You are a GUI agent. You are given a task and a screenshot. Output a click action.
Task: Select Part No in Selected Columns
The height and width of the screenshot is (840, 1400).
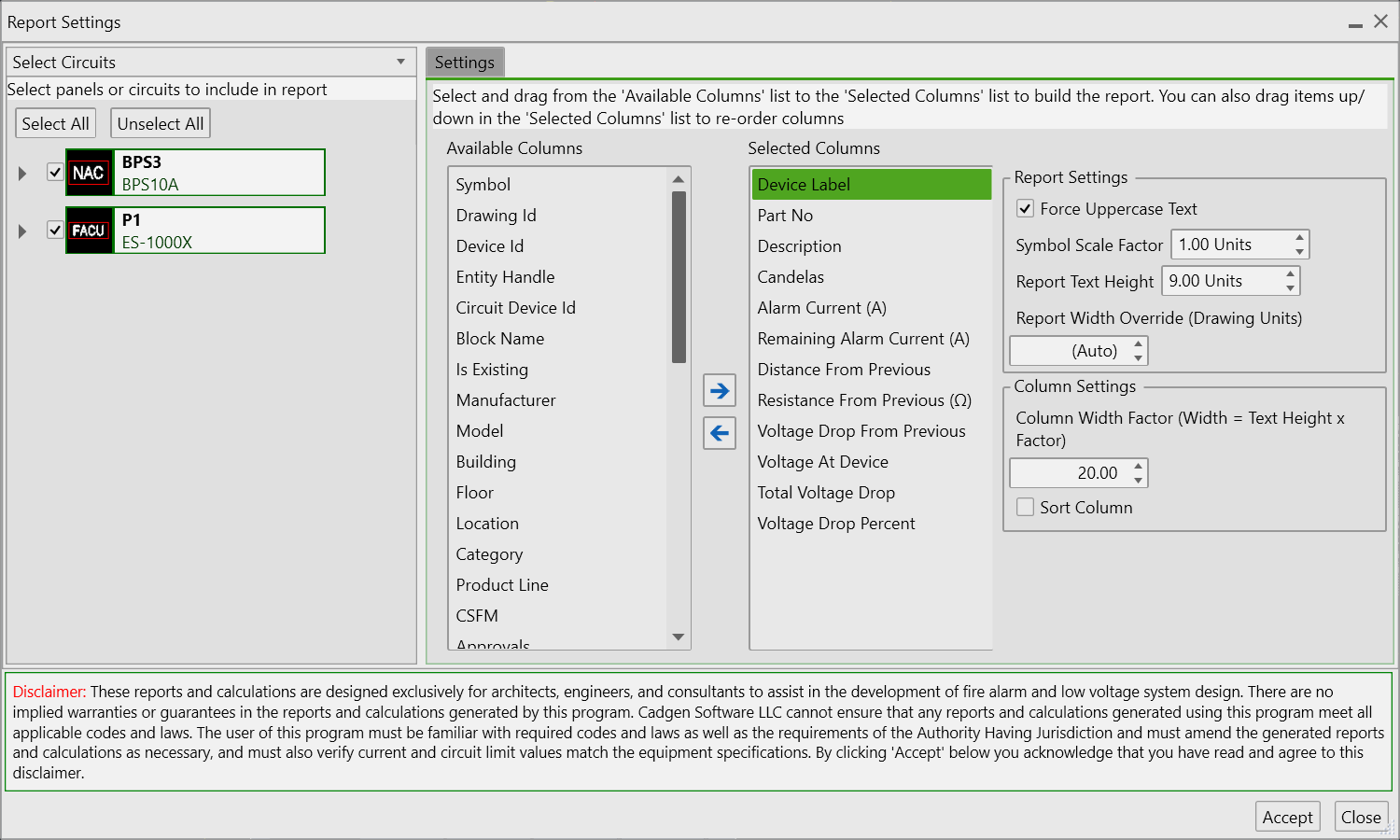[x=872, y=216]
